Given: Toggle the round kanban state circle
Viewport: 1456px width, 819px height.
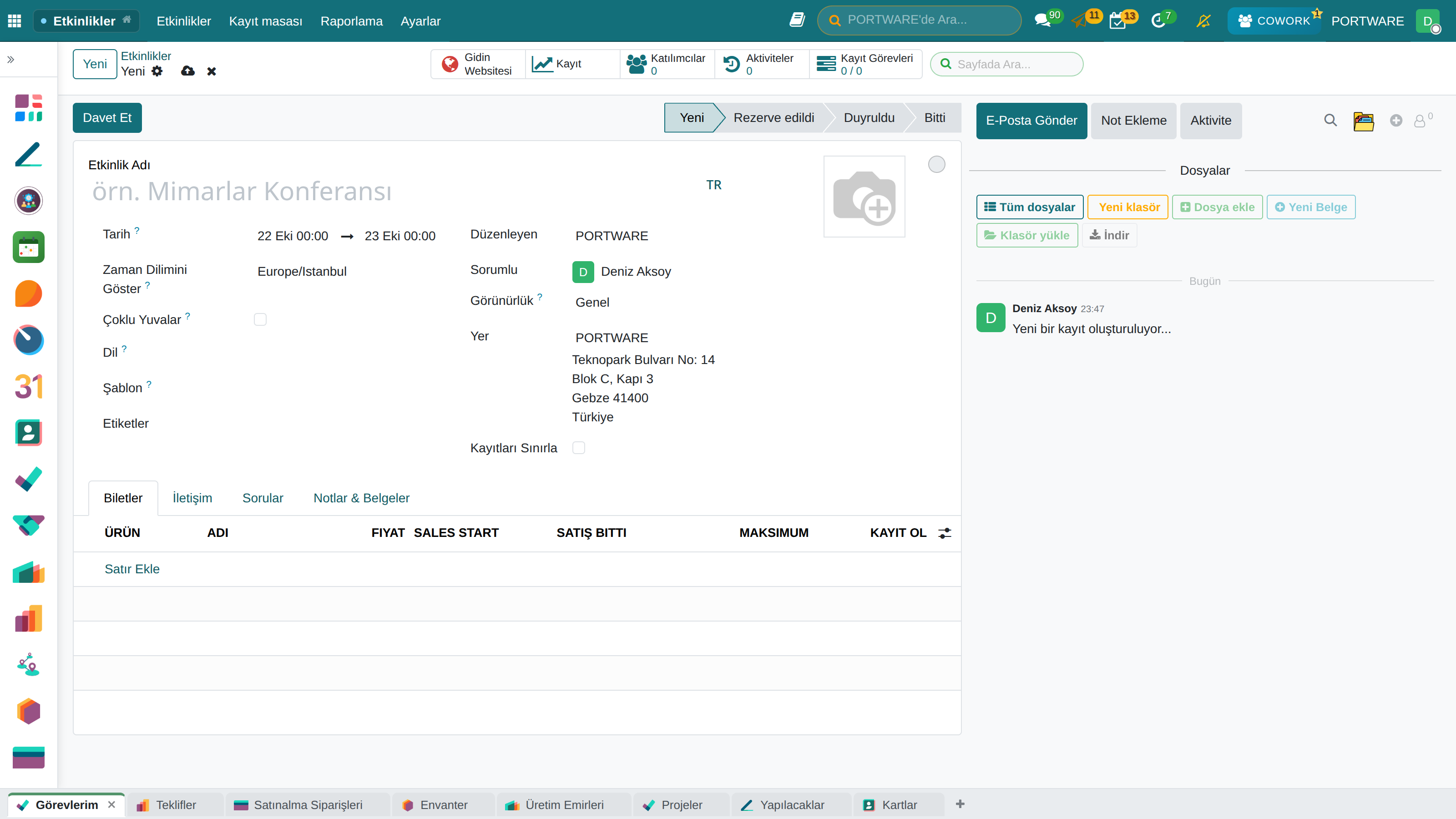Looking at the screenshot, I should (x=936, y=164).
